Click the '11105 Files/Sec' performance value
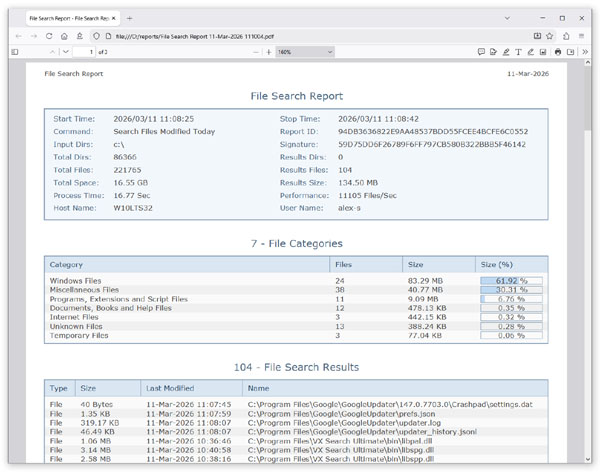This screenshot has width=600, height=472. click(367, 196)
